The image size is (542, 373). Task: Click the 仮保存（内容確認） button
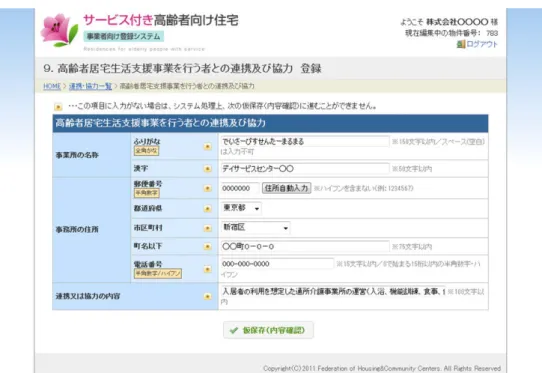(x=268, y=330)
